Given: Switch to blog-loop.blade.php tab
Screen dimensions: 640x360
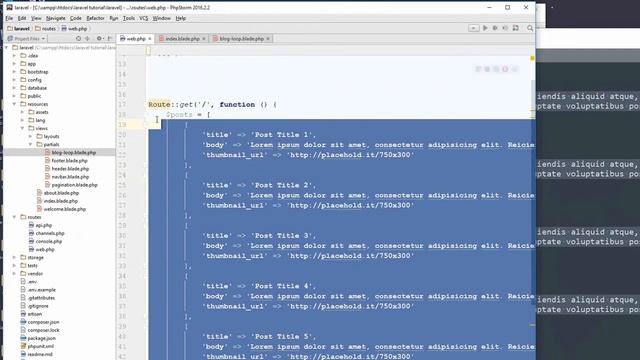Looking at the screenshot, I should 241,39.
